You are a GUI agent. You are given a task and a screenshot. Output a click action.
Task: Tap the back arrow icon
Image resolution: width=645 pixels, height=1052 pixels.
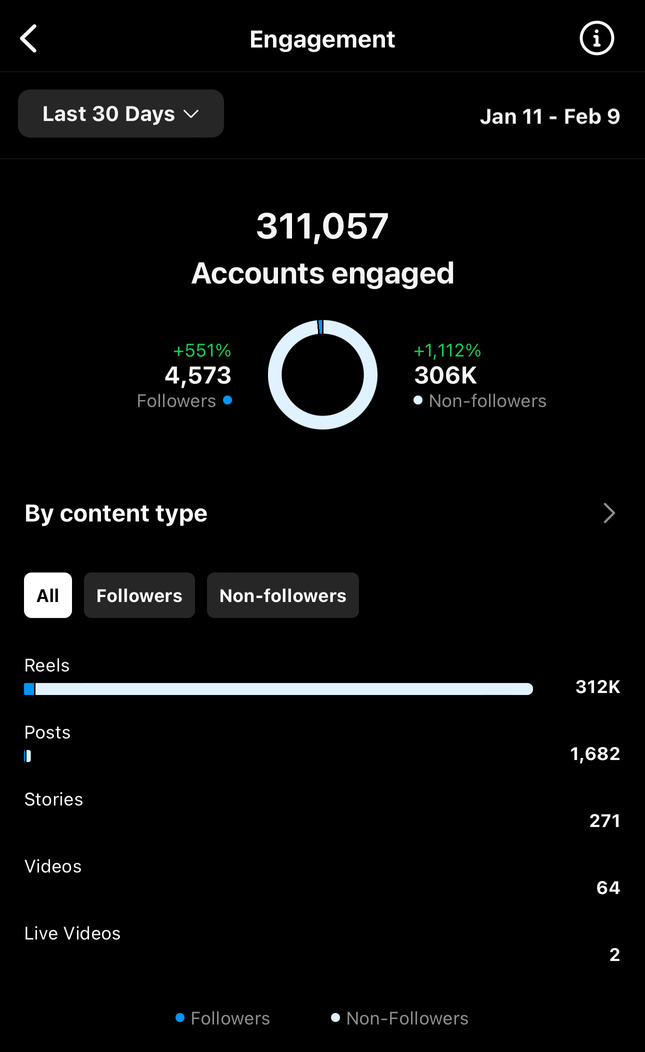[x=29, y=39]
